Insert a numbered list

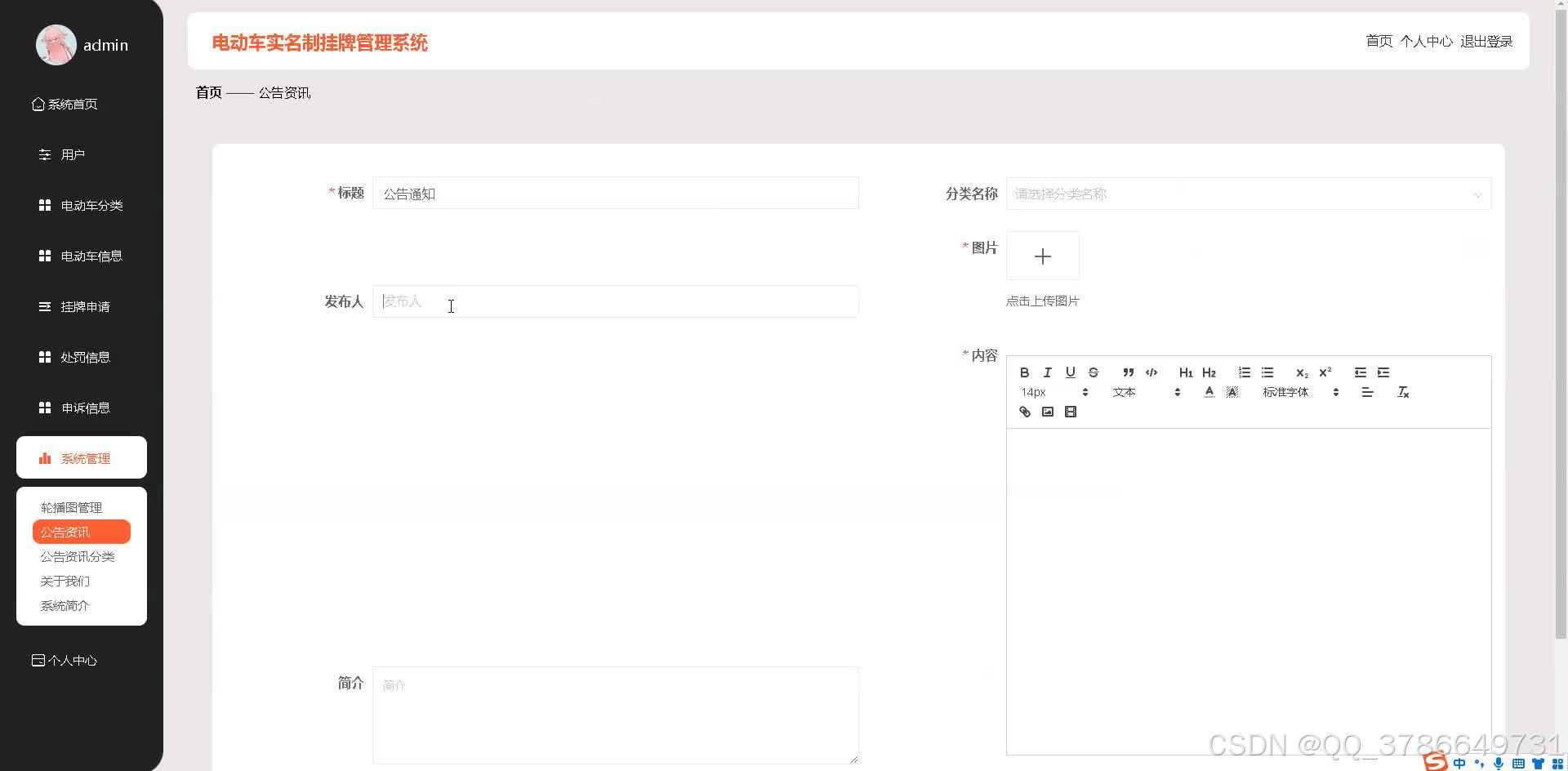[1244, 372]
